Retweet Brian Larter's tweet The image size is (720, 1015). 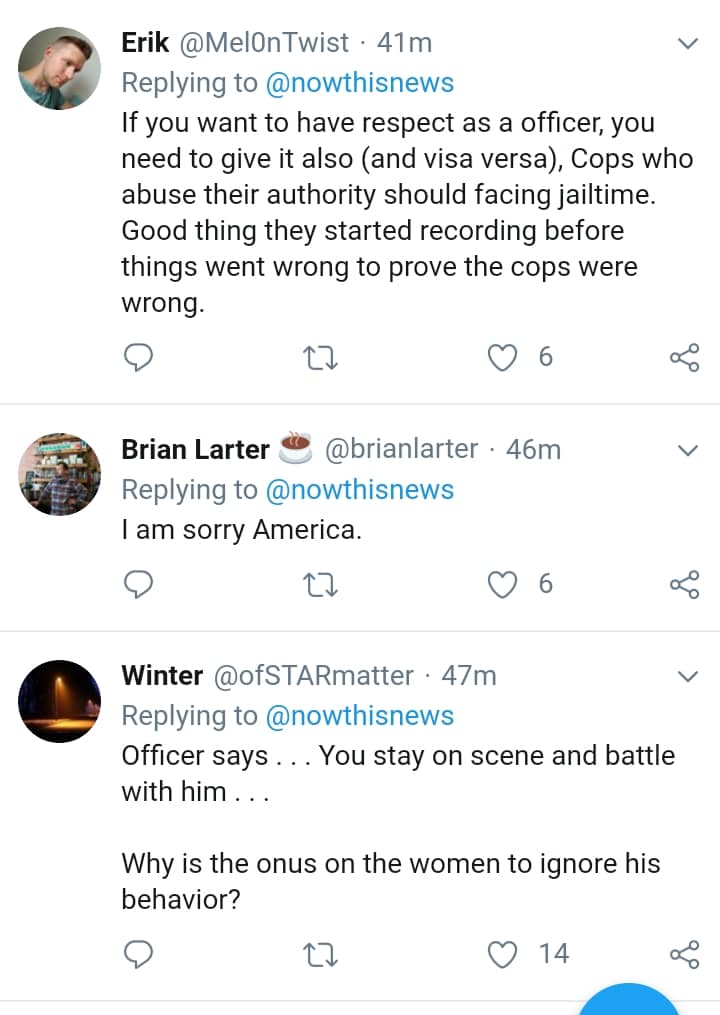click(322, 583)
